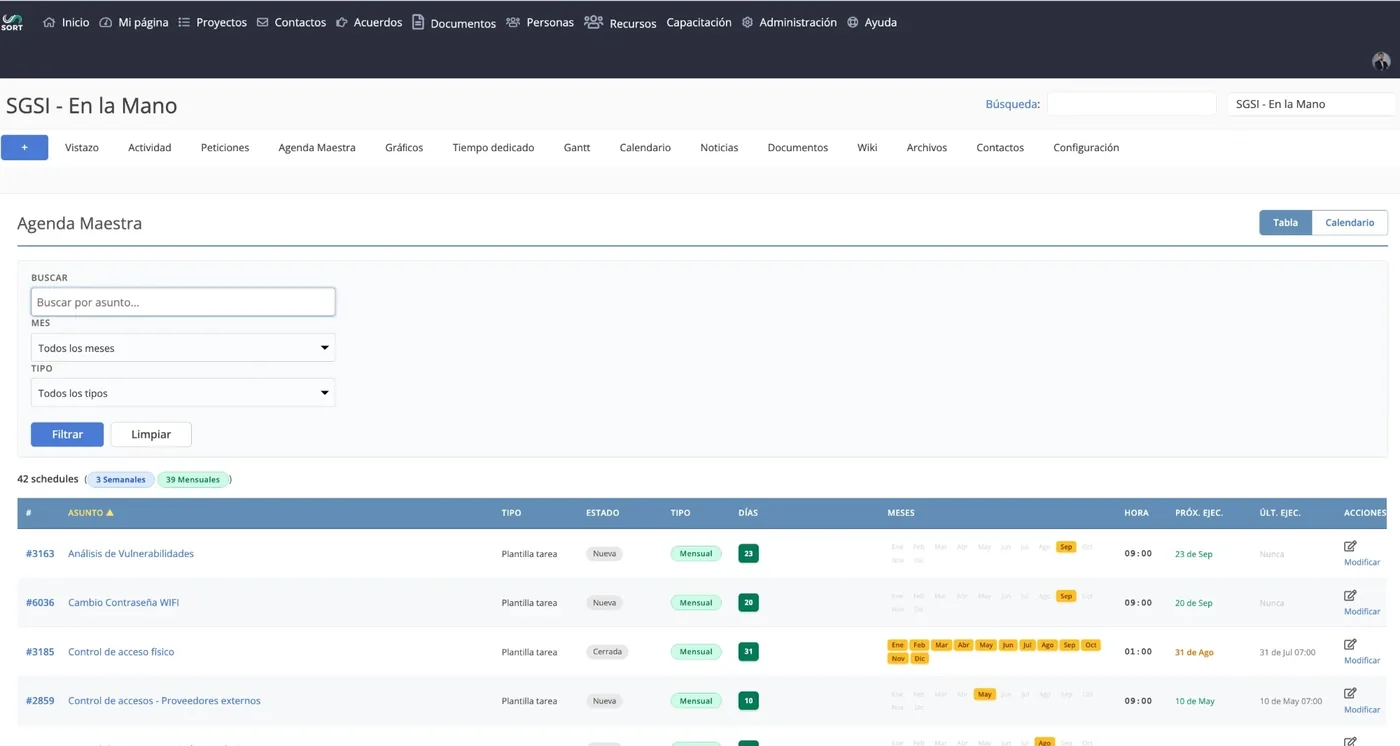Click PRÓX. EJEC. column header
Image resolution: width=1400 pixels, height=746 pixels.
(1199, 513)
